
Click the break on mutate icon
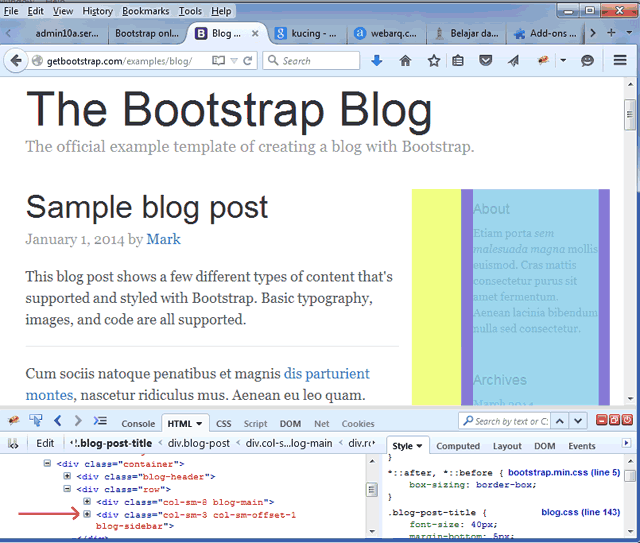pyautogui.click(x=13, y=443)
